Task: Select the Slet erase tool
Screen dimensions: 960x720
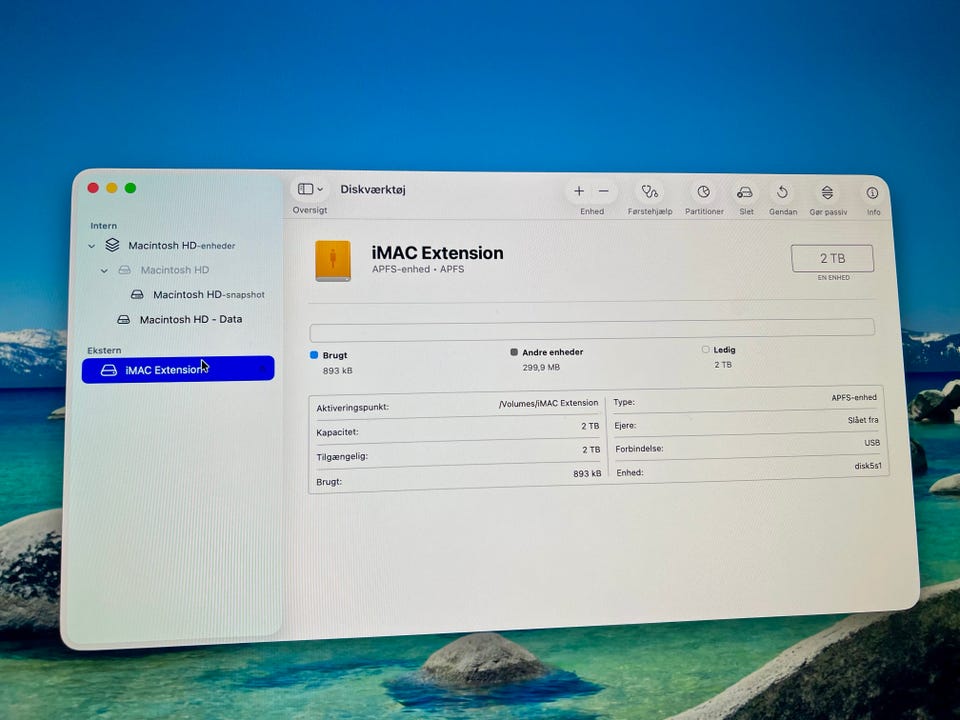Action: 745,193
